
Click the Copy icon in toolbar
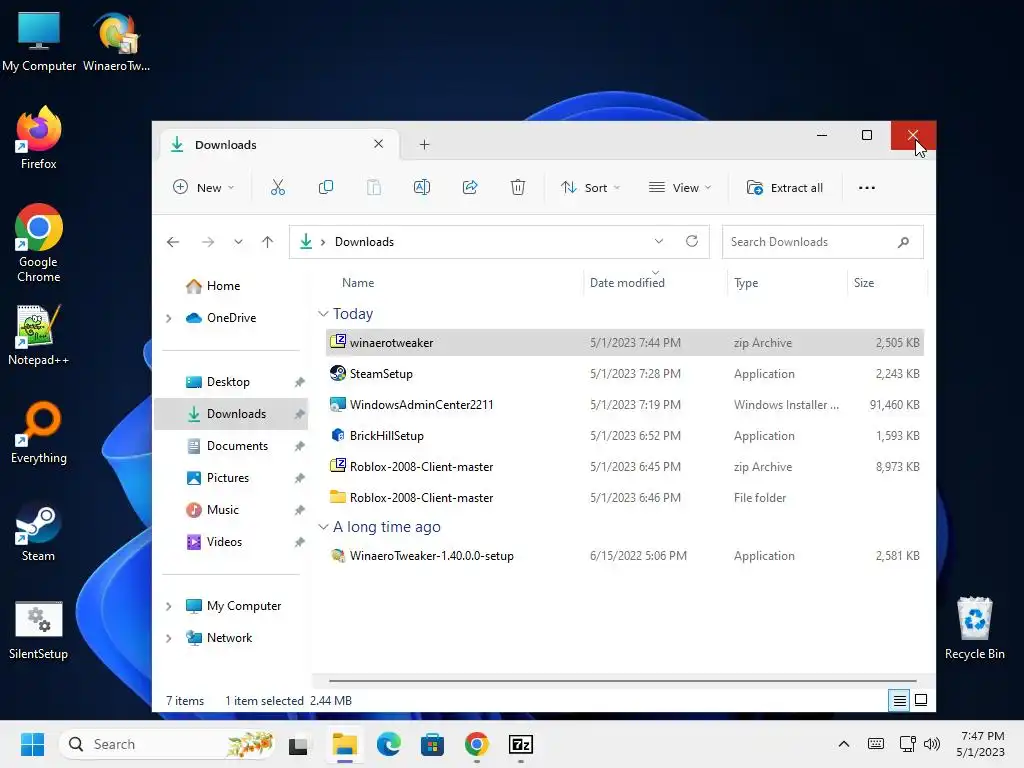[326, 188]
